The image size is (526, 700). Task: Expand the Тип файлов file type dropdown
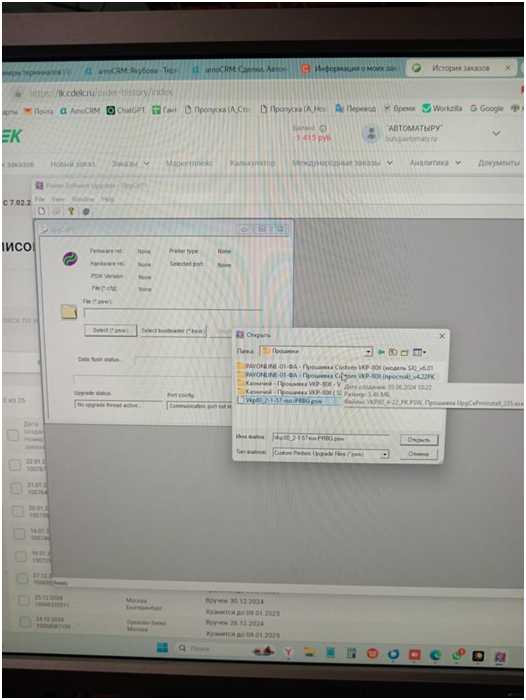pyautogui.click(x=384, y=454)
